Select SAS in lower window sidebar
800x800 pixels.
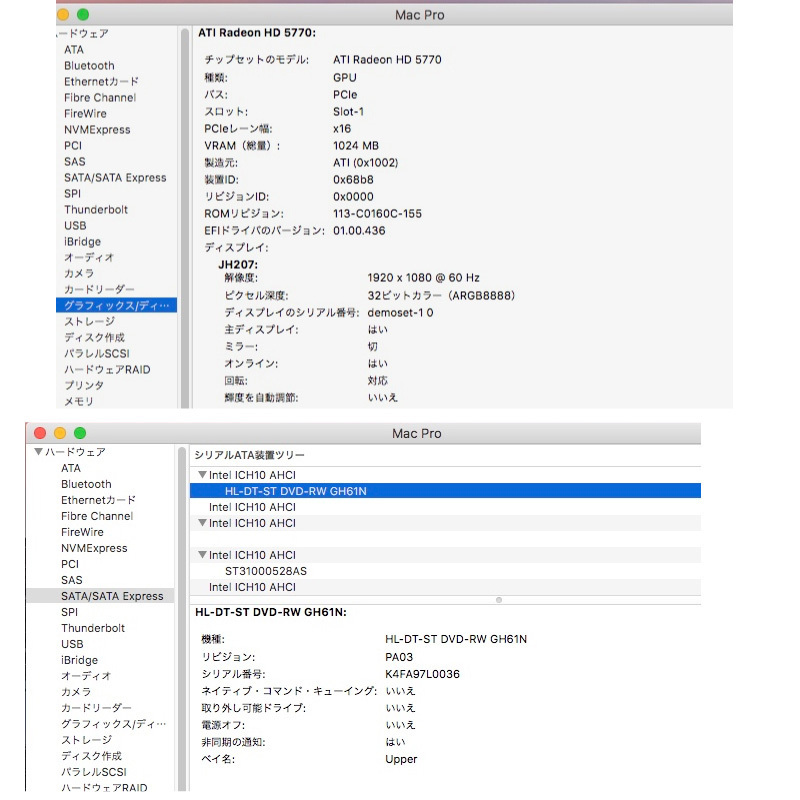[71, 580]
